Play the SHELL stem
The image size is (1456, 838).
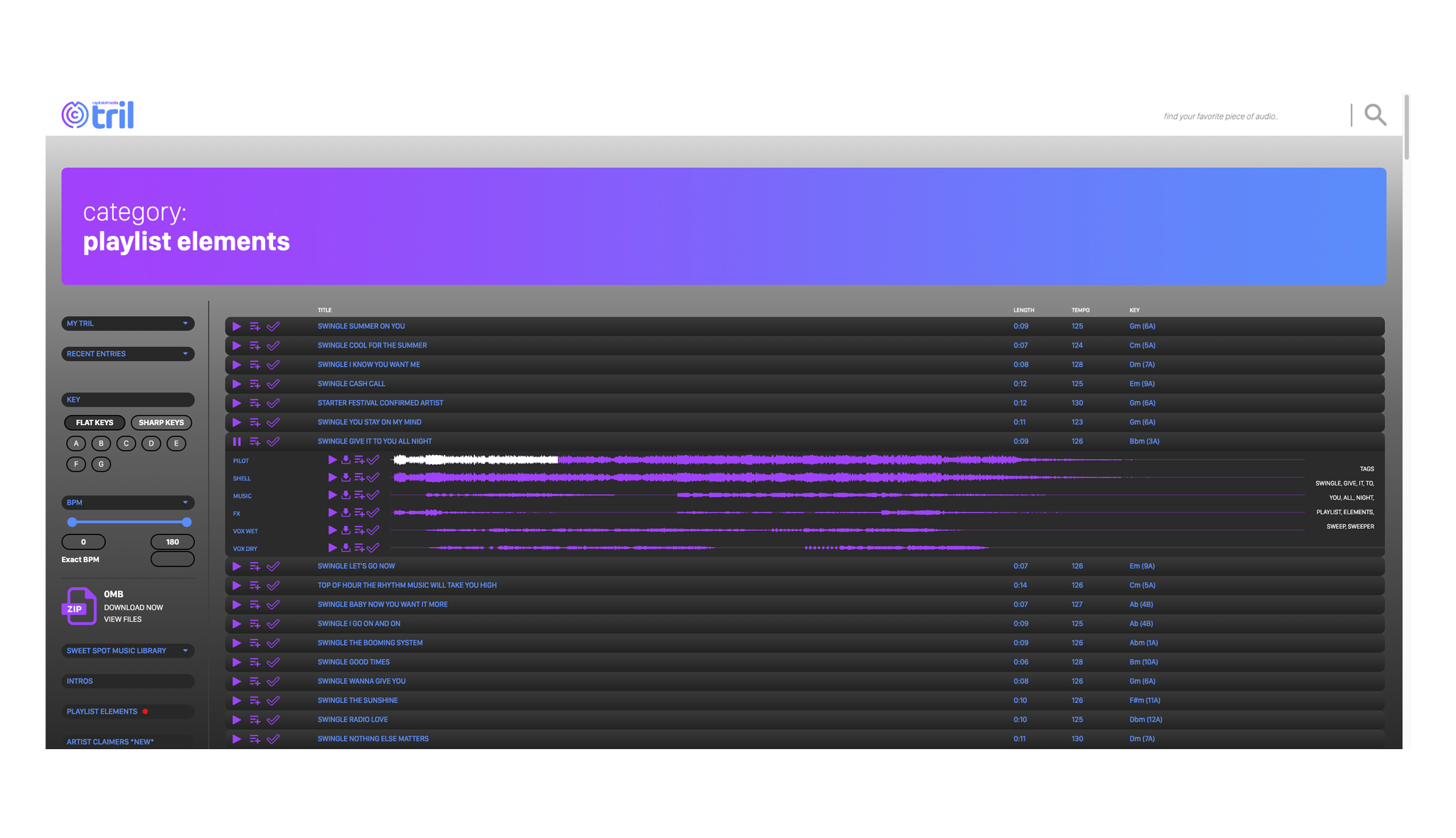(332, 478)
